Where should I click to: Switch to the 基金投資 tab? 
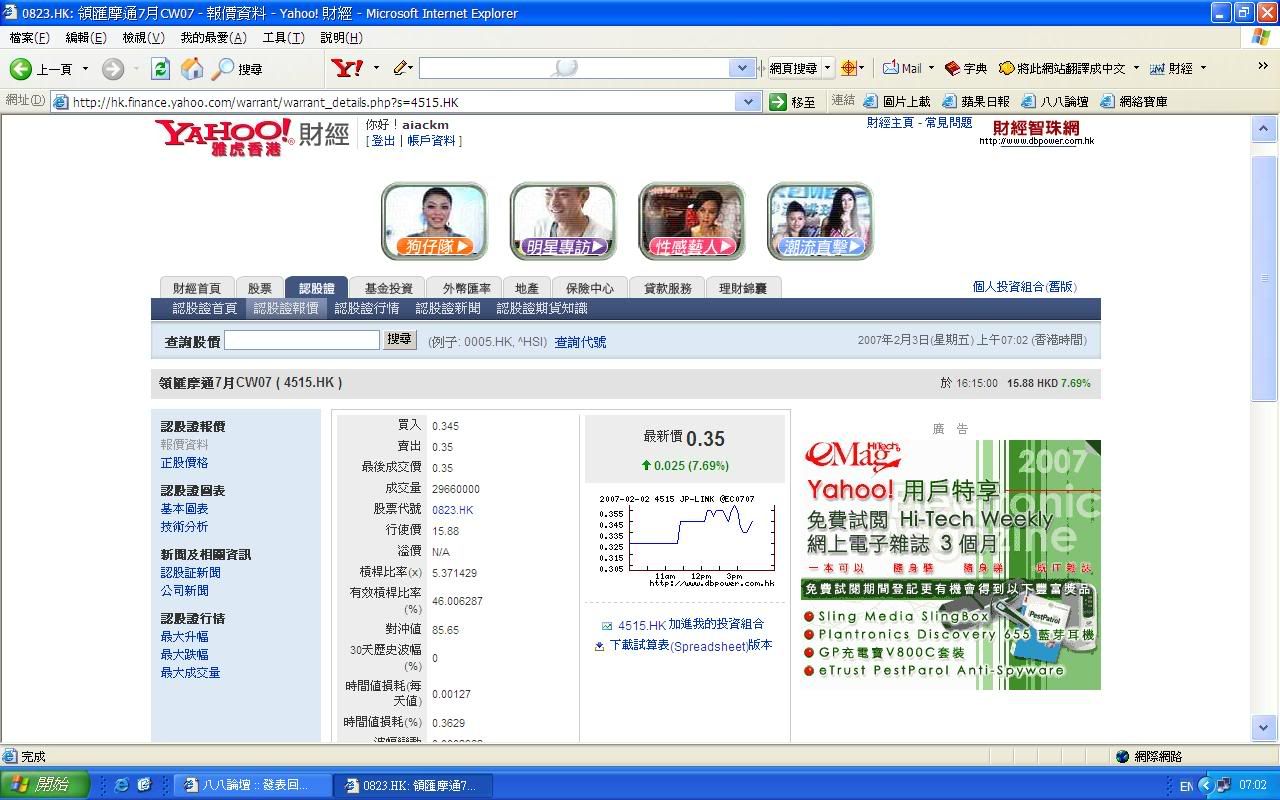(389, 288)
